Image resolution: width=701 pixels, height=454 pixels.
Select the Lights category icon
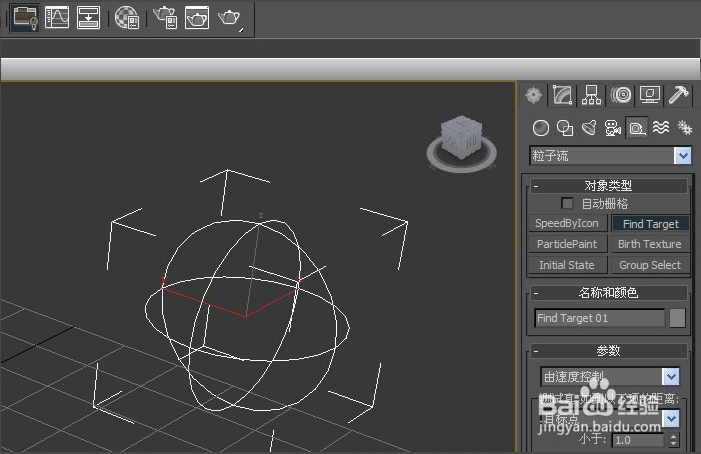(589, 128)
